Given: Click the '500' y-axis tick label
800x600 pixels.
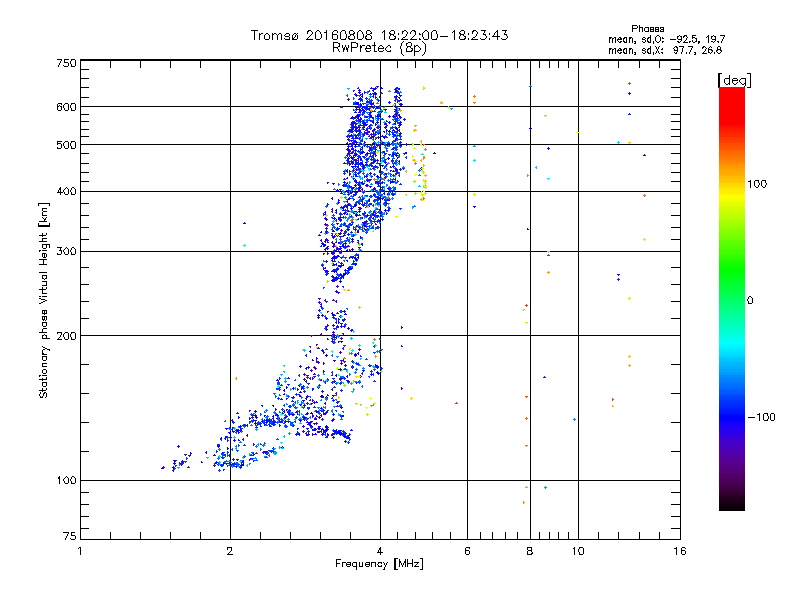Looking at the screenshot, I should point(66,145).
